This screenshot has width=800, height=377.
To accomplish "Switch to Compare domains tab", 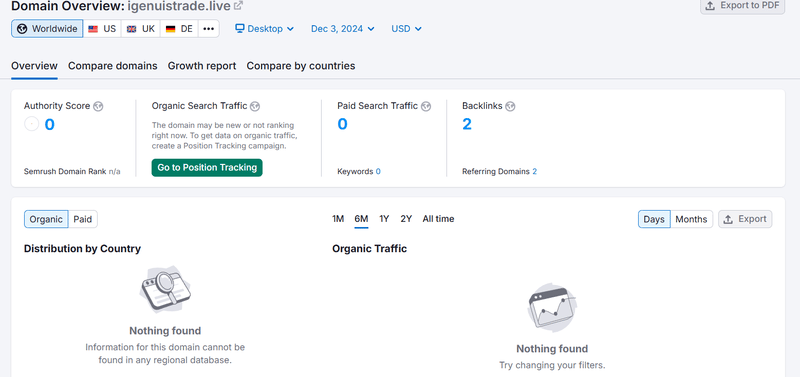I will pyautogui.click(x=113, y=66).
